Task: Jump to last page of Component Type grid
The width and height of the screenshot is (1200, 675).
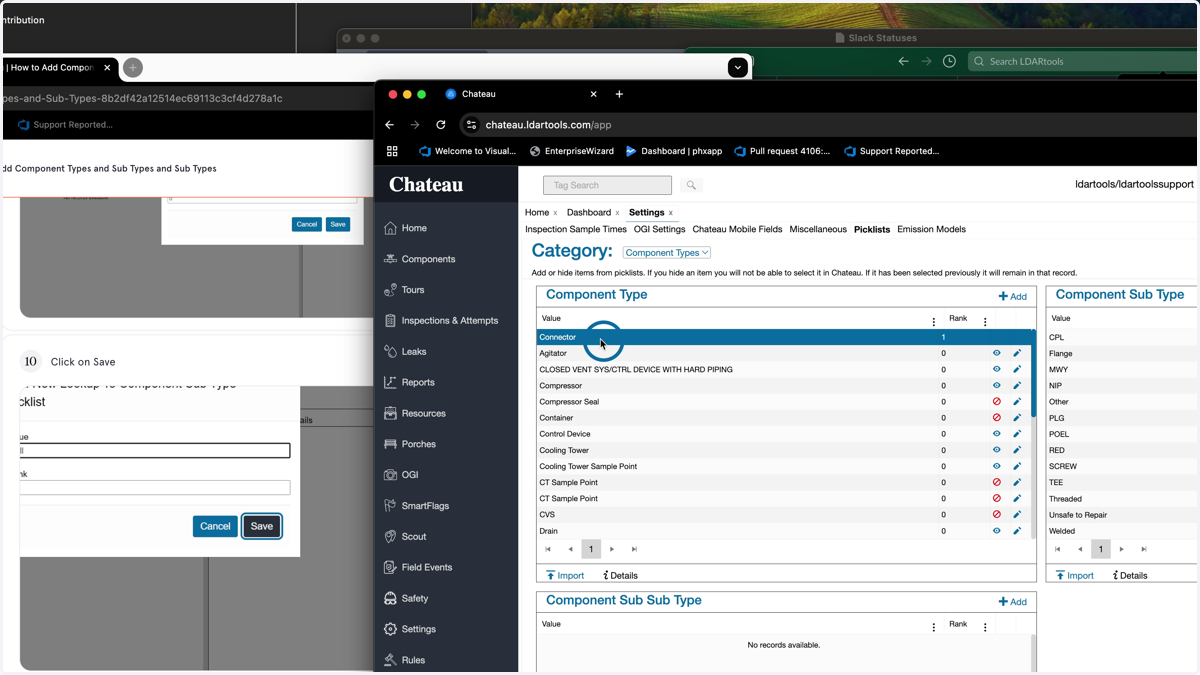Action: coord(634,549)
